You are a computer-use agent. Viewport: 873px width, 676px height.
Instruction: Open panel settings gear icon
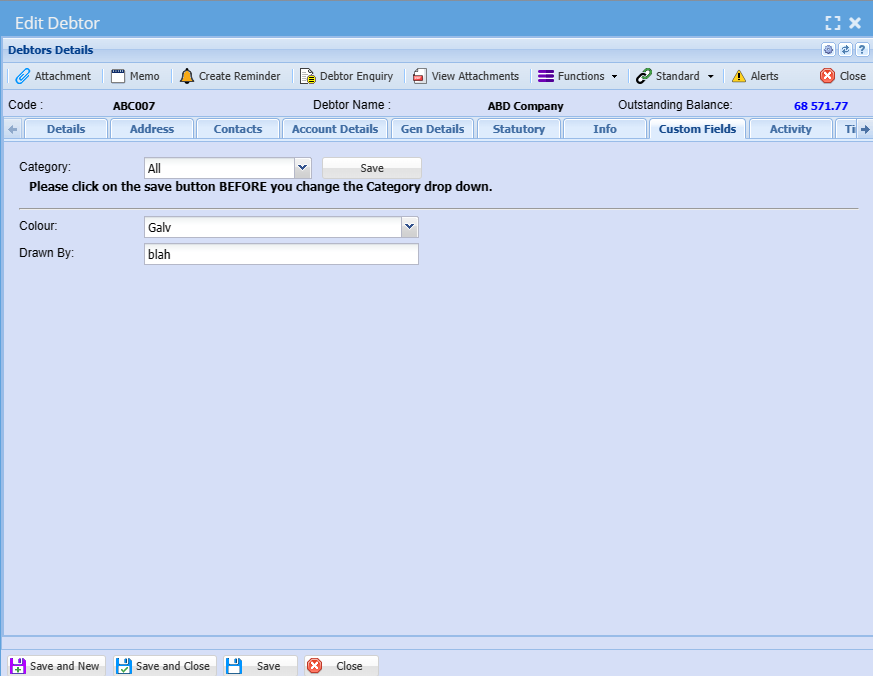click(x=828, y=50)
